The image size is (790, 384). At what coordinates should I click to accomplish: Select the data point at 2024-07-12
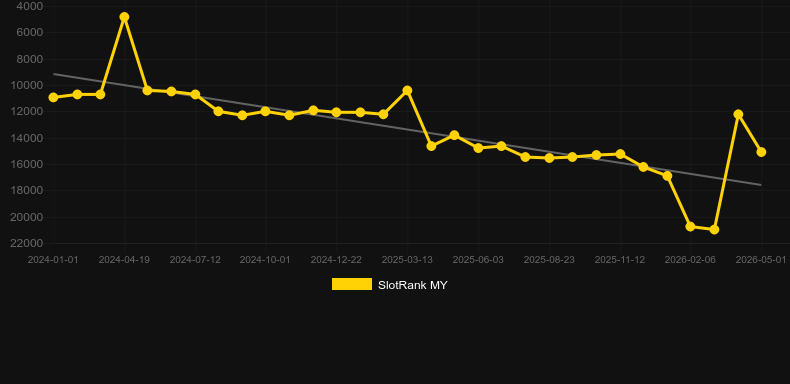point(195,94)
